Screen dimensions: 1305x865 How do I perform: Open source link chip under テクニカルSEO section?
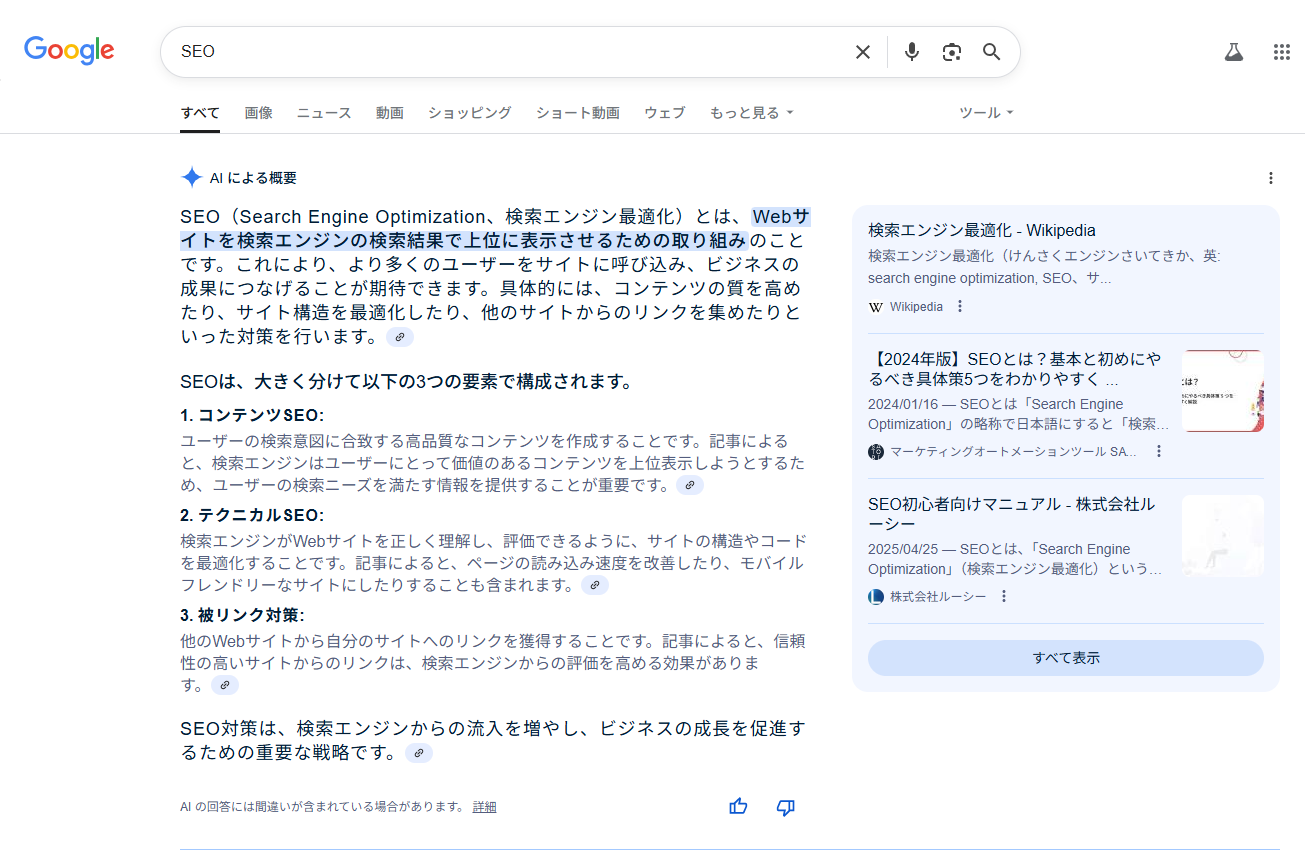(595, 585)
